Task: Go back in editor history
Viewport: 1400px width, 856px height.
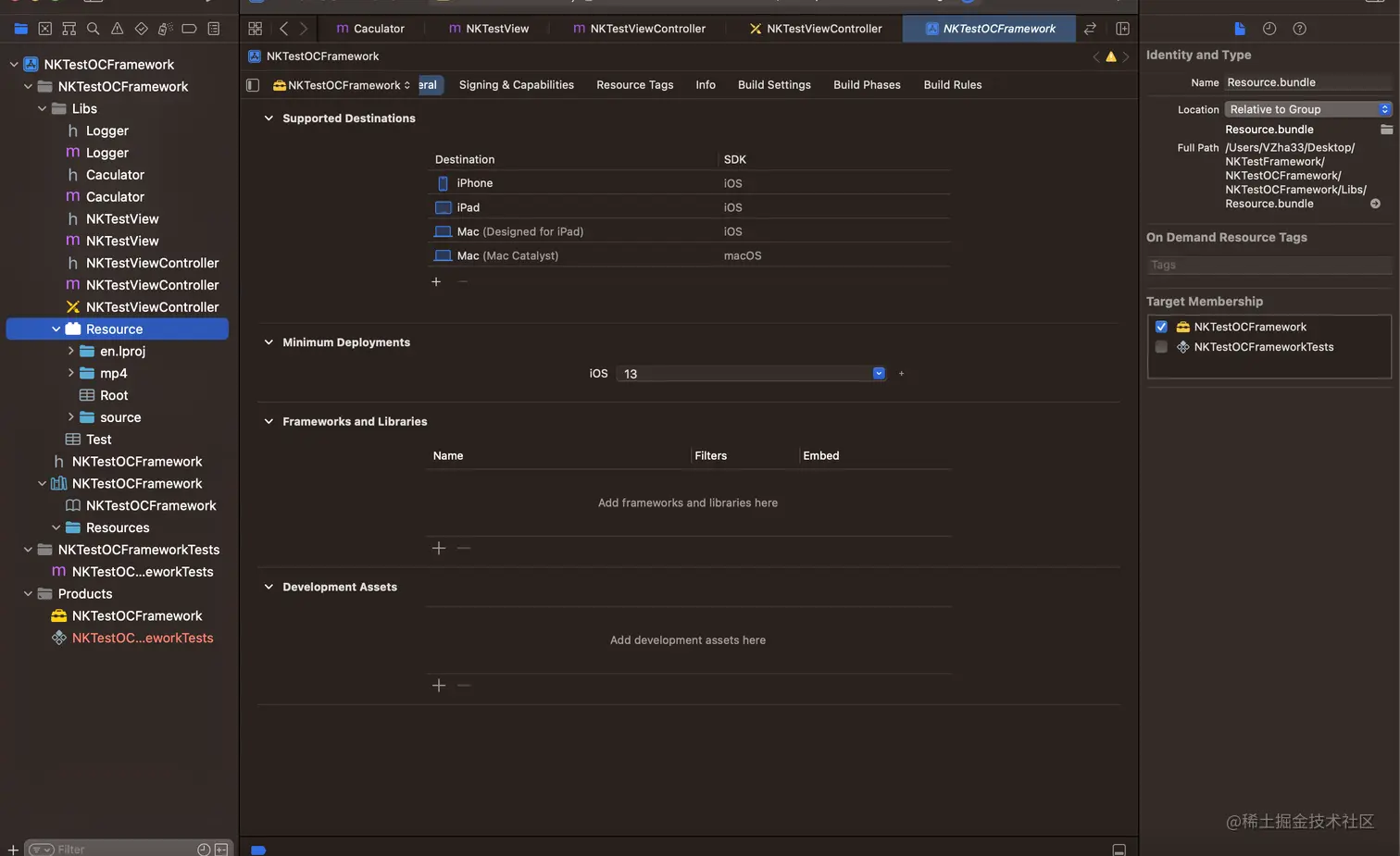Action: (283, 29)
